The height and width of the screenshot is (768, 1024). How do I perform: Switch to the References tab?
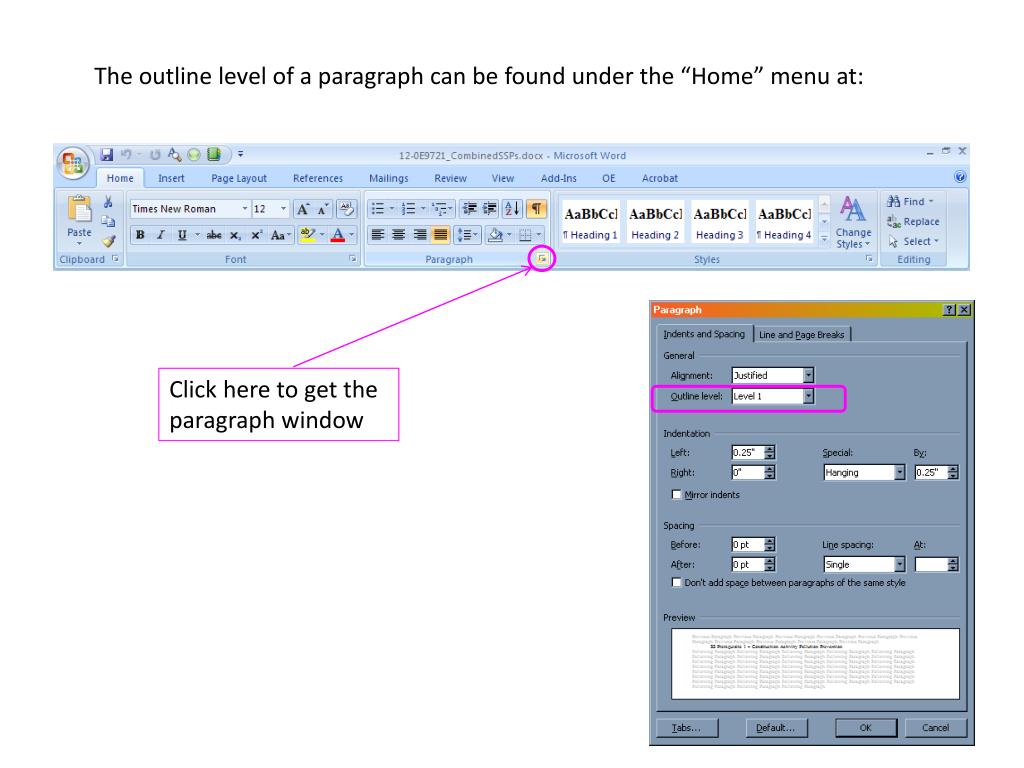click(318, 178)
